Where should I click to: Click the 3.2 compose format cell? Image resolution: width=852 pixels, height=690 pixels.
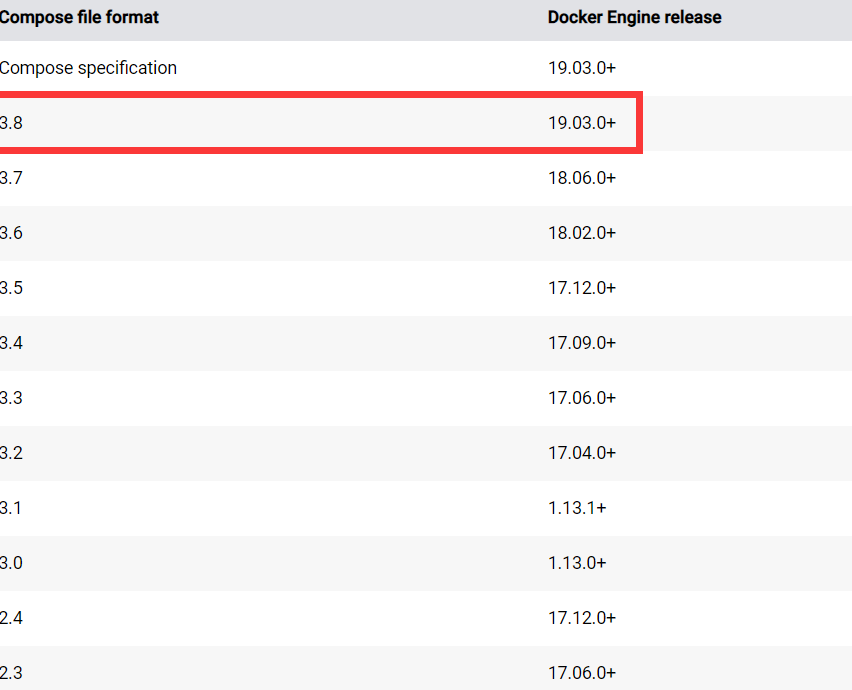[11, 453]
